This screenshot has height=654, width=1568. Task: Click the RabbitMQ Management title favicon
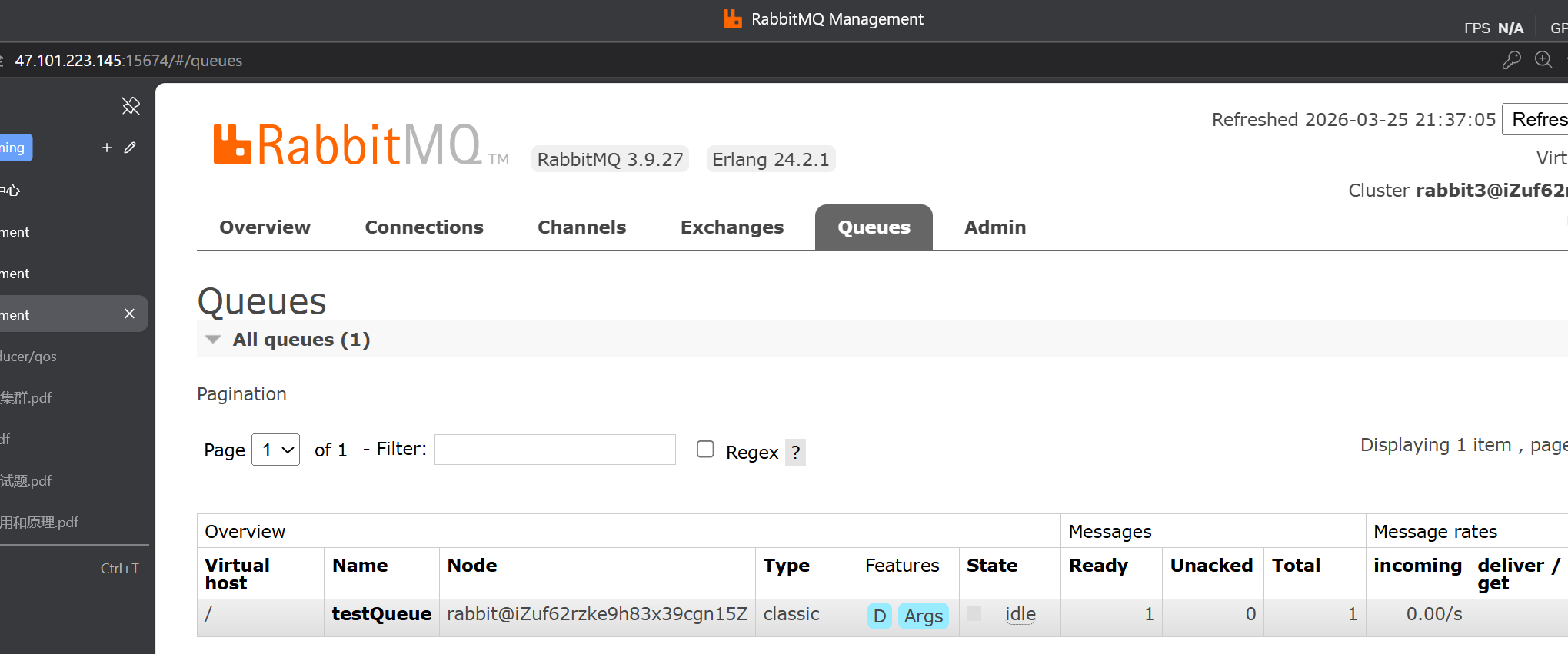(733, 18)
